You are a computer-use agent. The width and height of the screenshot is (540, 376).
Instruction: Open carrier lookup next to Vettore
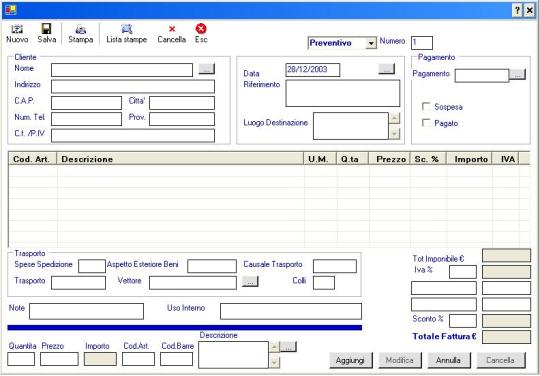click(x=250, y=281)
